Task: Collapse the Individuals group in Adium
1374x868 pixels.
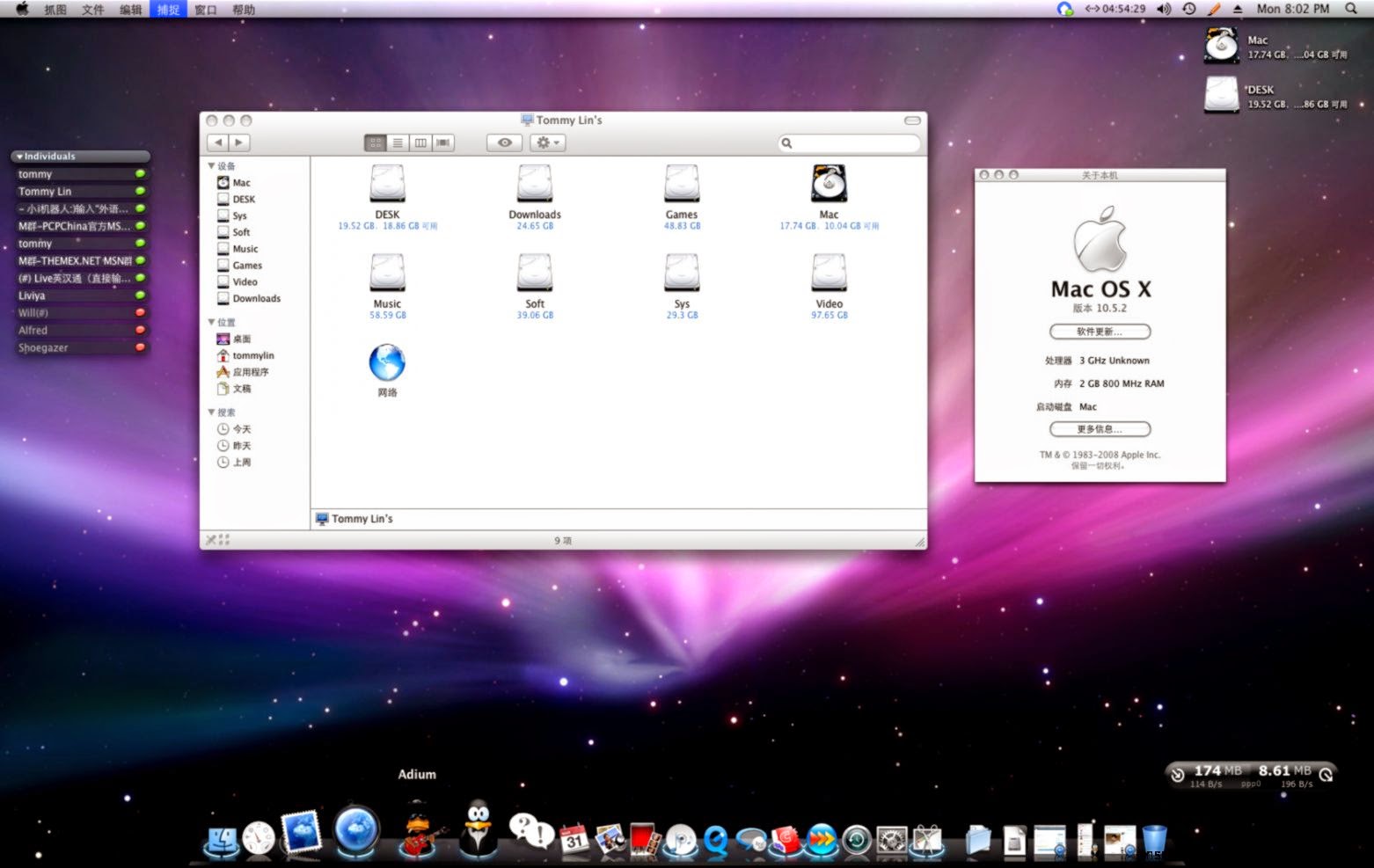Action: [19, 156]
